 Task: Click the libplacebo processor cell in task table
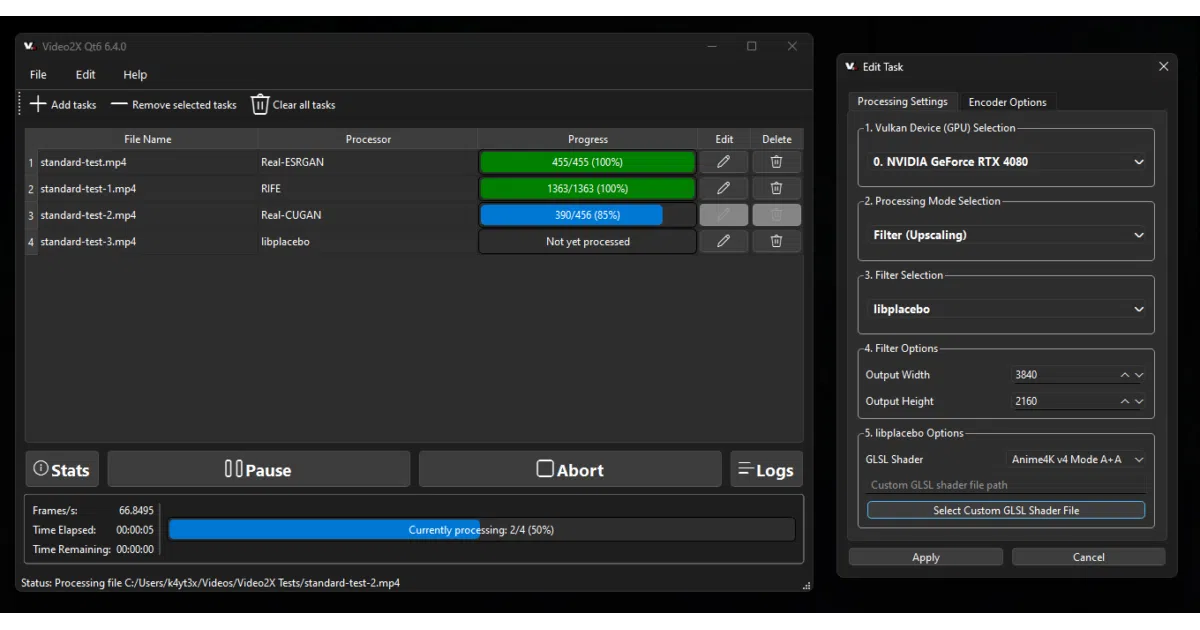(x=368, y=241)
